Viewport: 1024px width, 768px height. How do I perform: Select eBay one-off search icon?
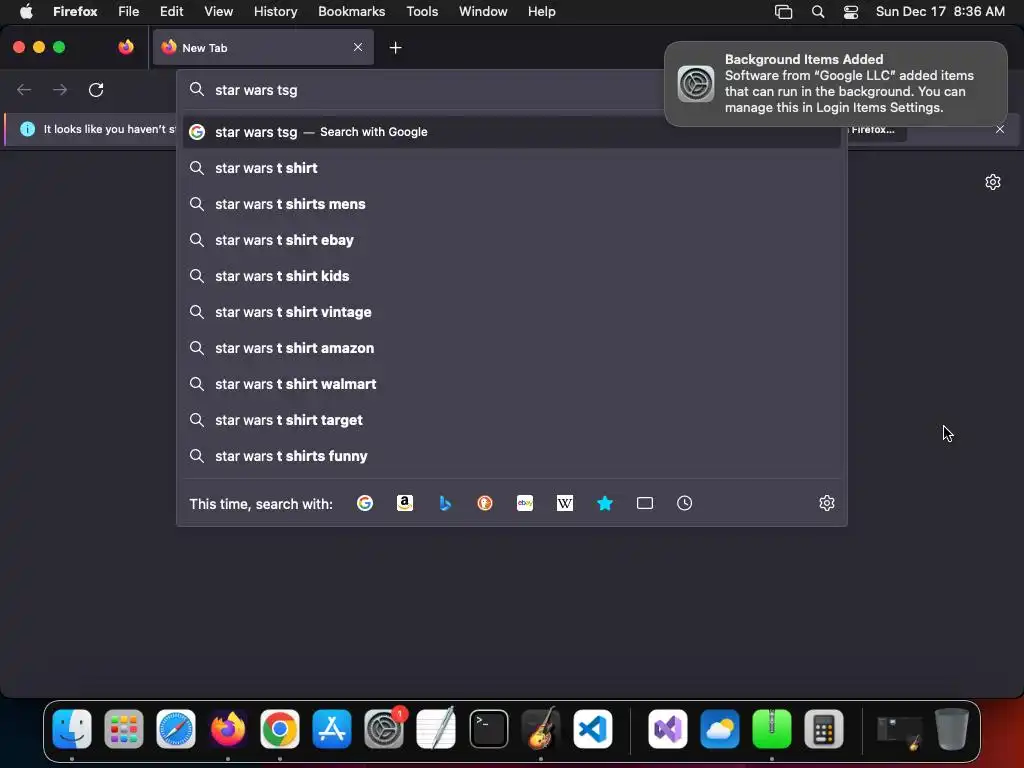(x=525, y=503)
